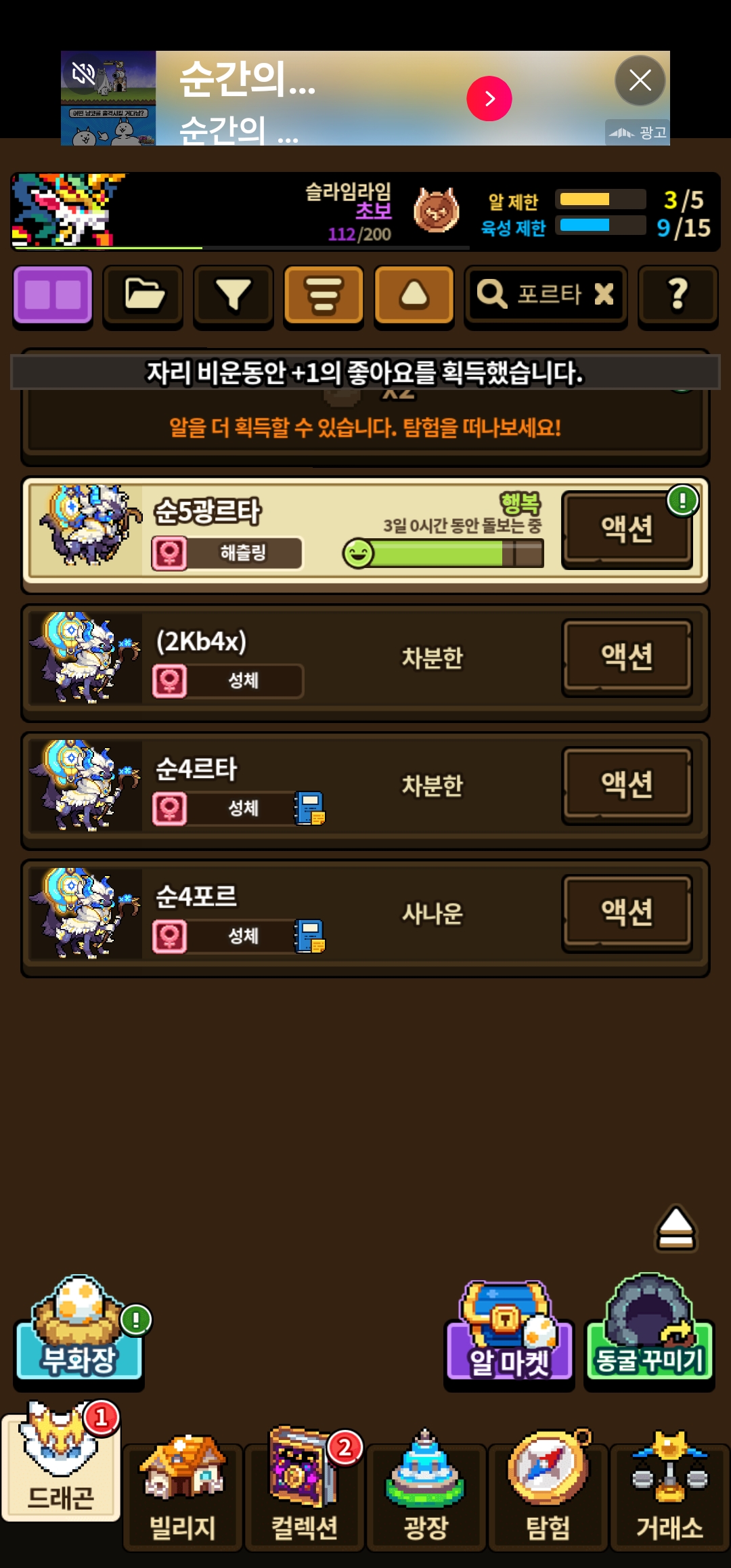731x1568 pixels.
Task: Toggle the egg display button
Action: (414, 296)
